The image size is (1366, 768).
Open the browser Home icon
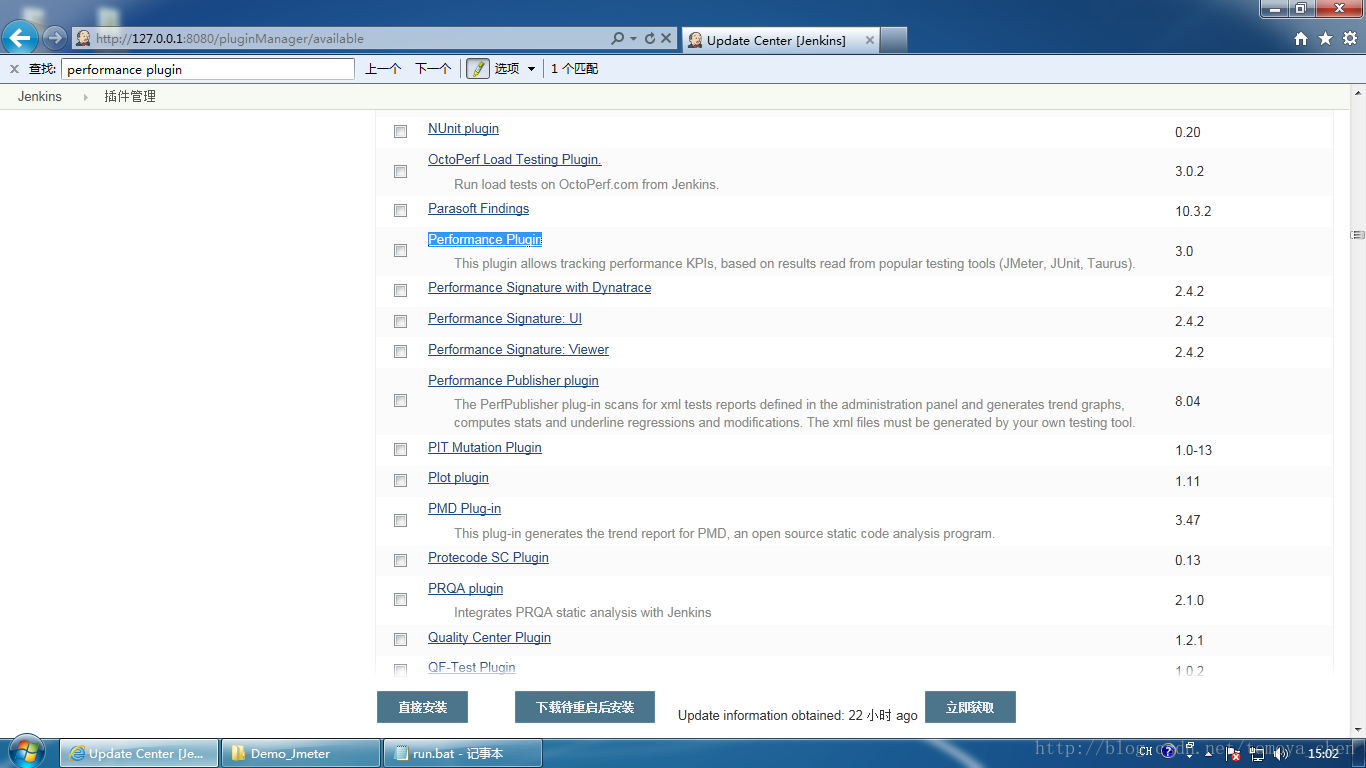1301,39
